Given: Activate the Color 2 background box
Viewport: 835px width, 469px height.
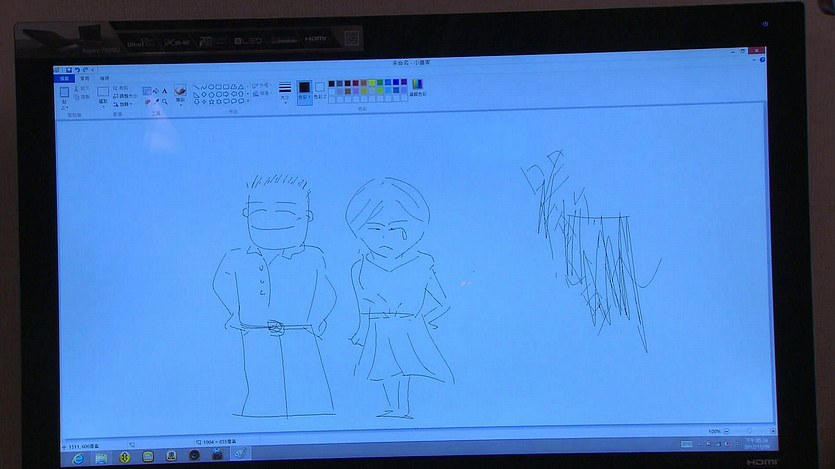Looking at the screenshot, I should [x=320, y=89].
